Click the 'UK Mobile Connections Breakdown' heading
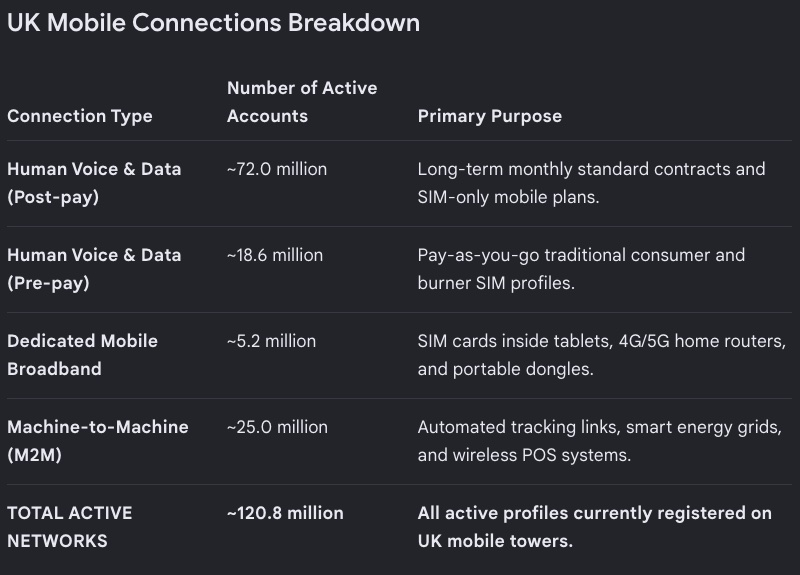 pyautogui.click(x=213, y=23)
